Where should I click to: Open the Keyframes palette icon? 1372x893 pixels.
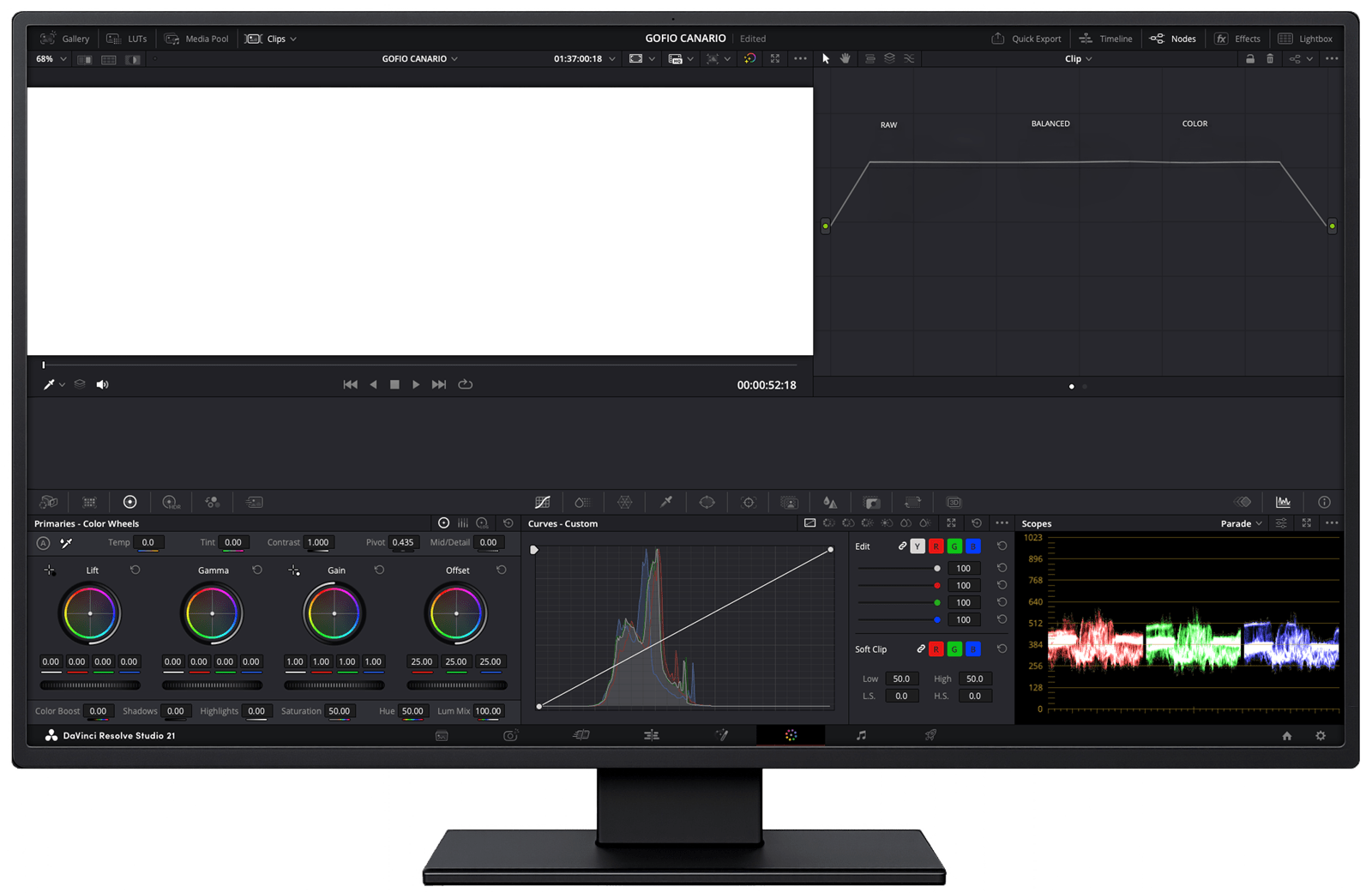pos(1243,503)
